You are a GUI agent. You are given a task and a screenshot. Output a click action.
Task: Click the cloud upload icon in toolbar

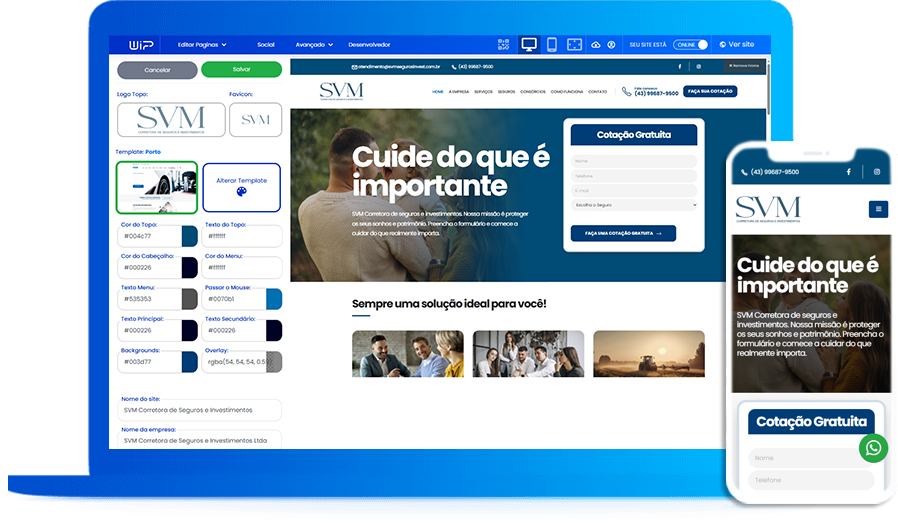596,45
